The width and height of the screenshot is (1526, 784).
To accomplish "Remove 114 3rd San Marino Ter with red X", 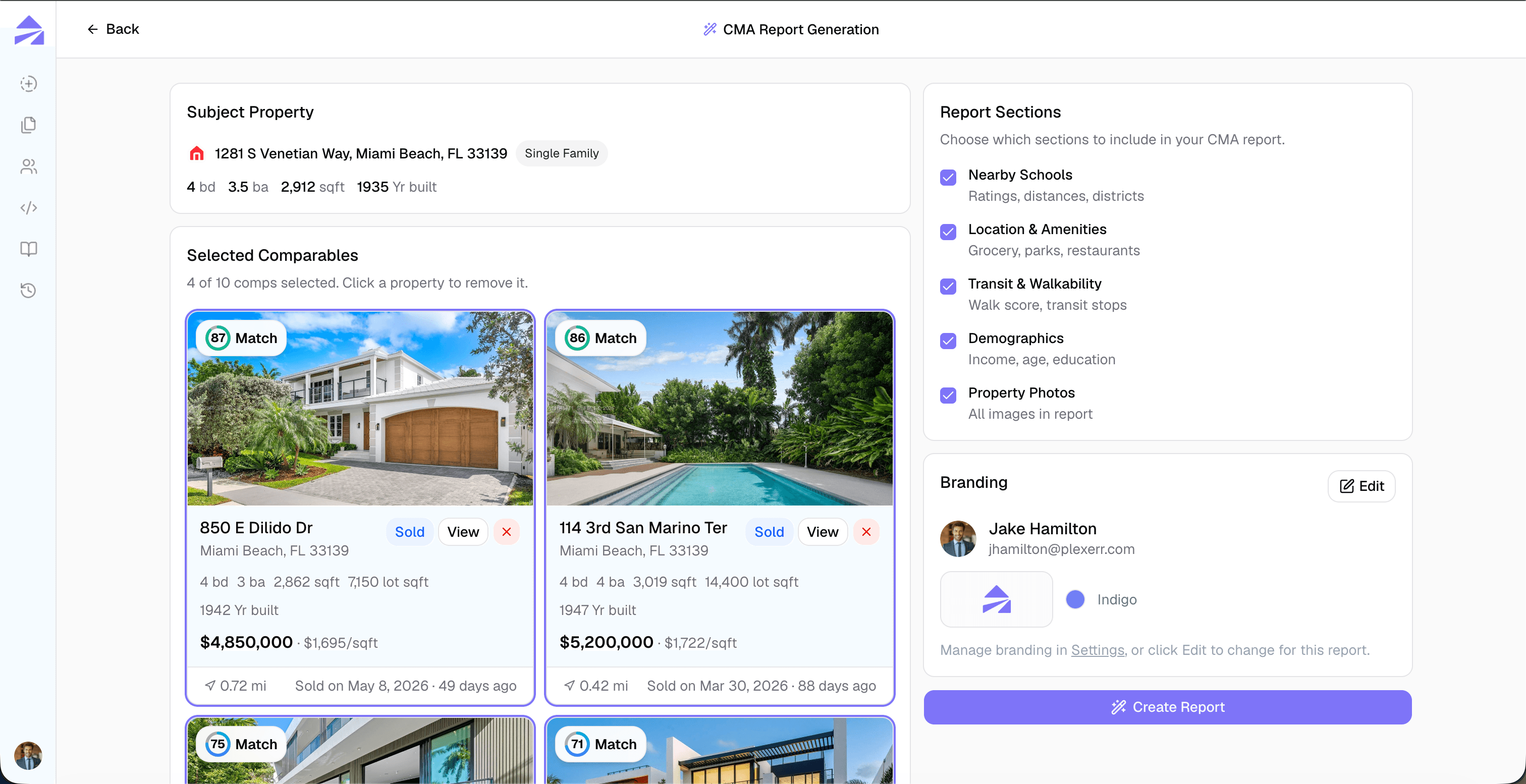I will (866, 532).
